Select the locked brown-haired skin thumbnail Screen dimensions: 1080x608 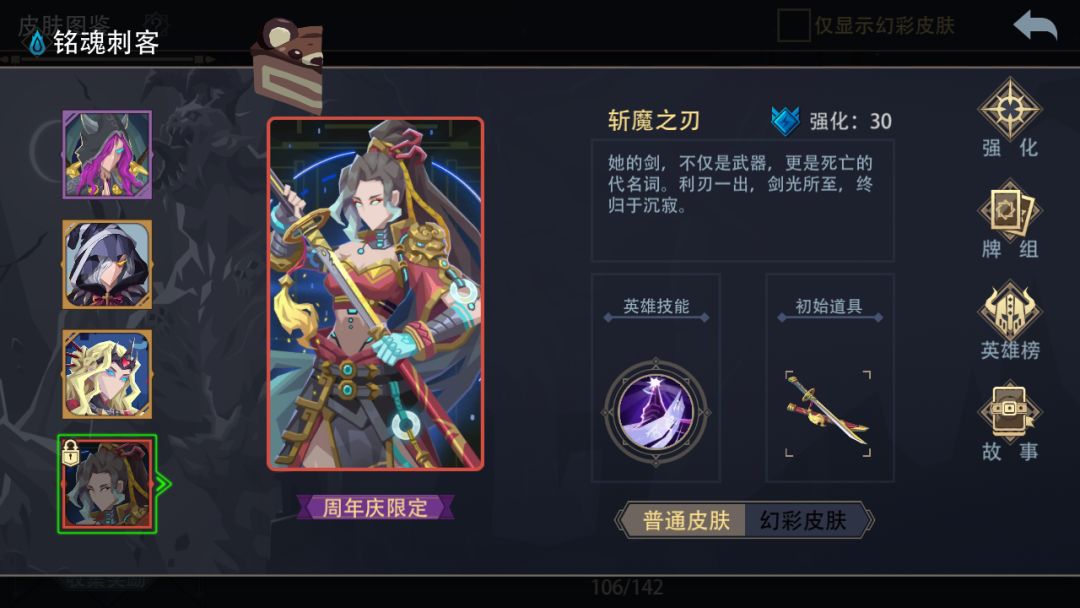(x=107, y=484)
